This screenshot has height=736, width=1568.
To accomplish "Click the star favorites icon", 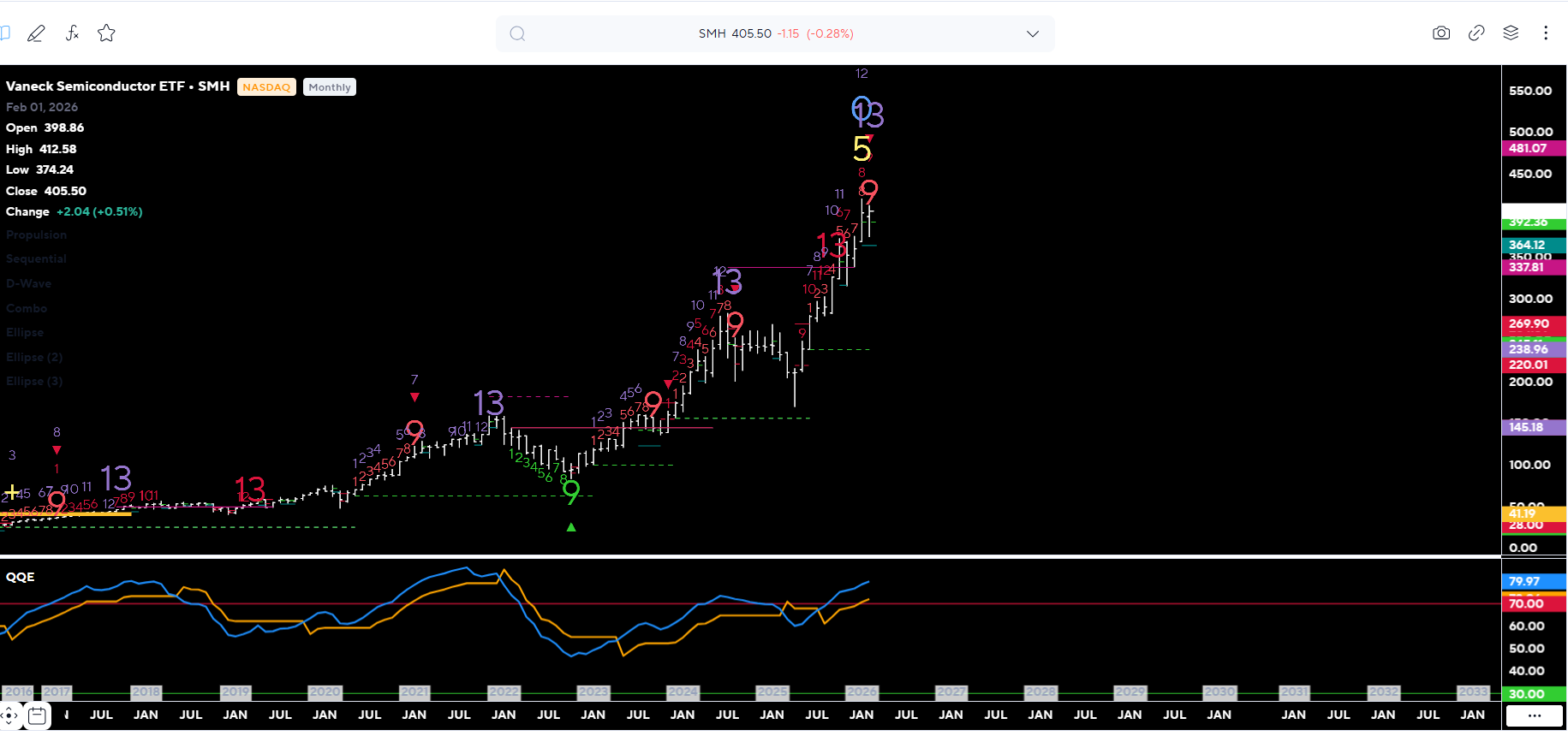I will (106, 33).
